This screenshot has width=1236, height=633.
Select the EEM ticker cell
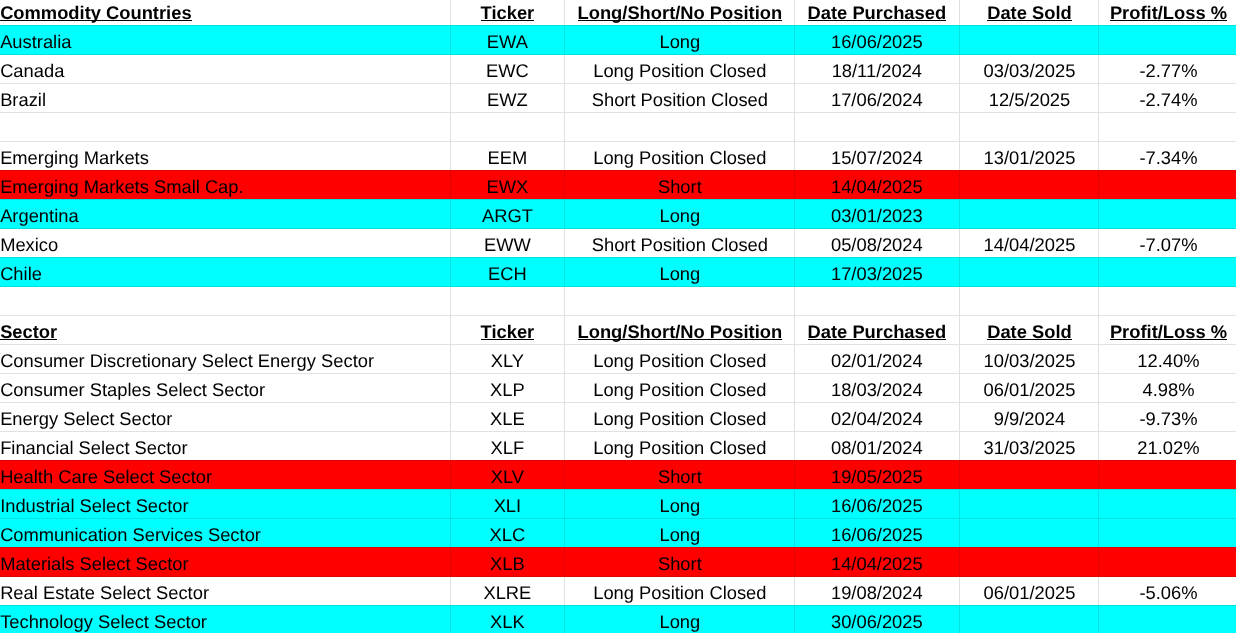(507, 158)
